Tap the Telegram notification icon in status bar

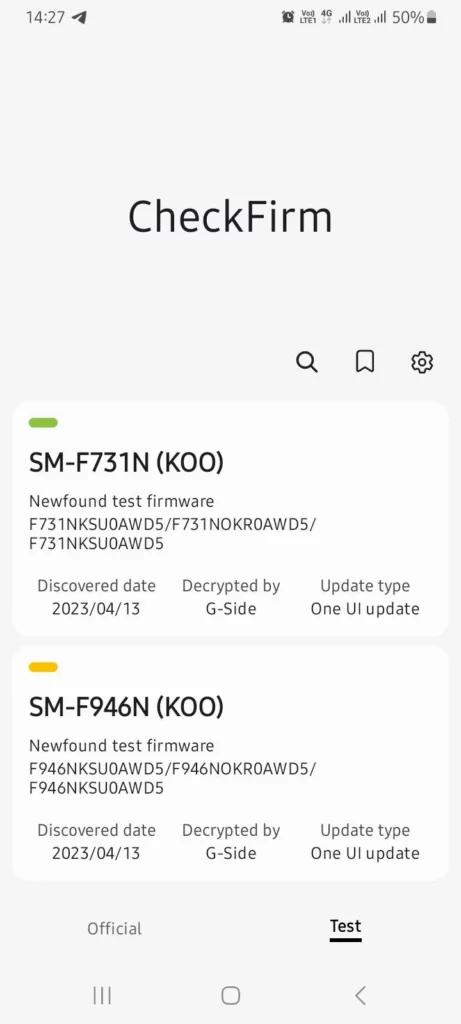79,18
